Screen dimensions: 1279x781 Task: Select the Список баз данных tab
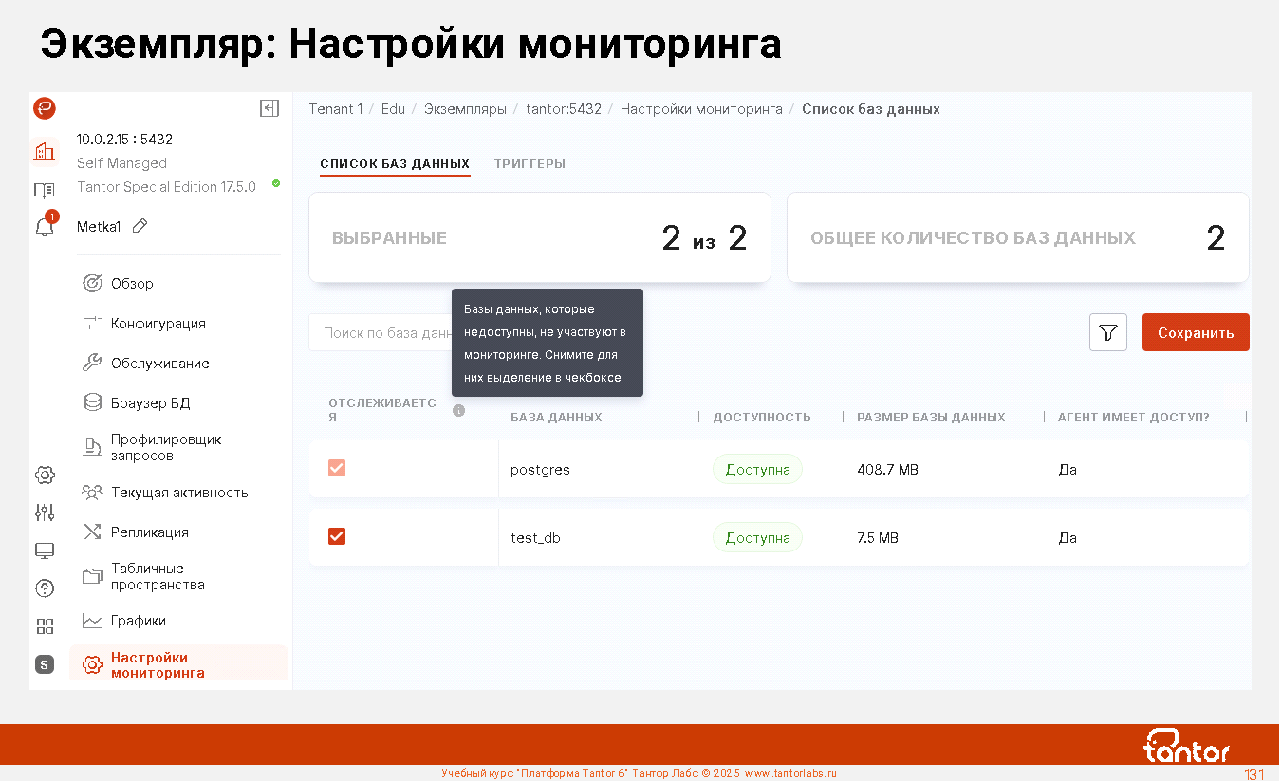tap(394, 164)
